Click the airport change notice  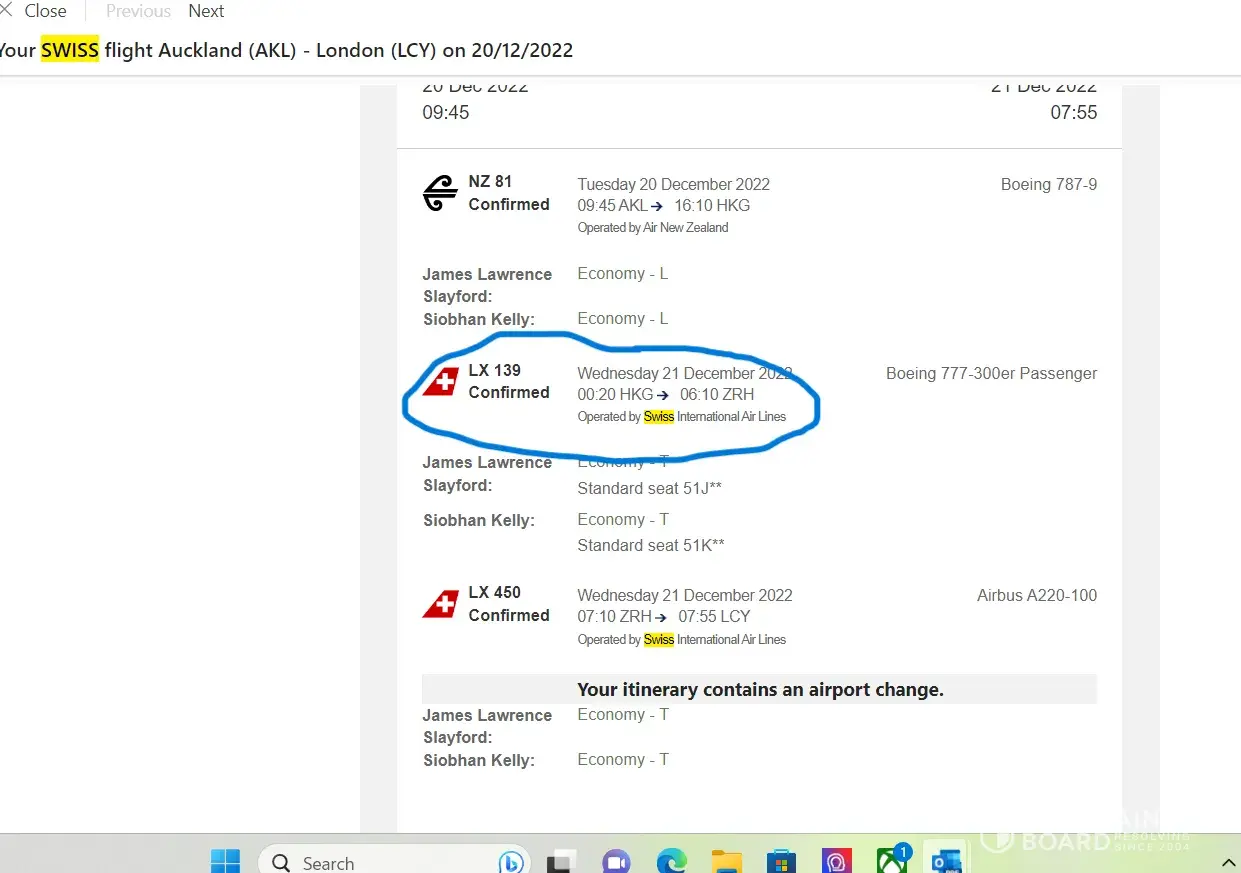pos(761,689)
